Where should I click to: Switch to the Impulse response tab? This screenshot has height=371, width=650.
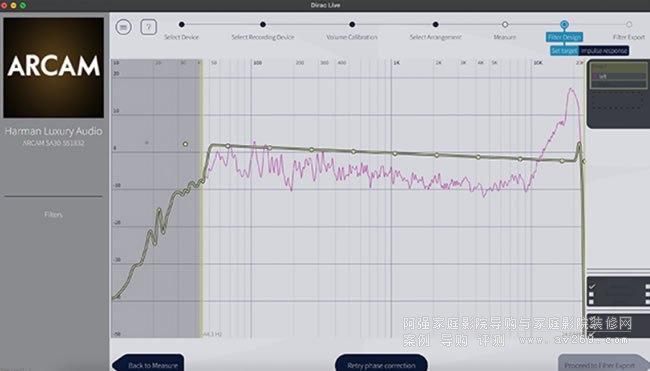click(604, 51)
